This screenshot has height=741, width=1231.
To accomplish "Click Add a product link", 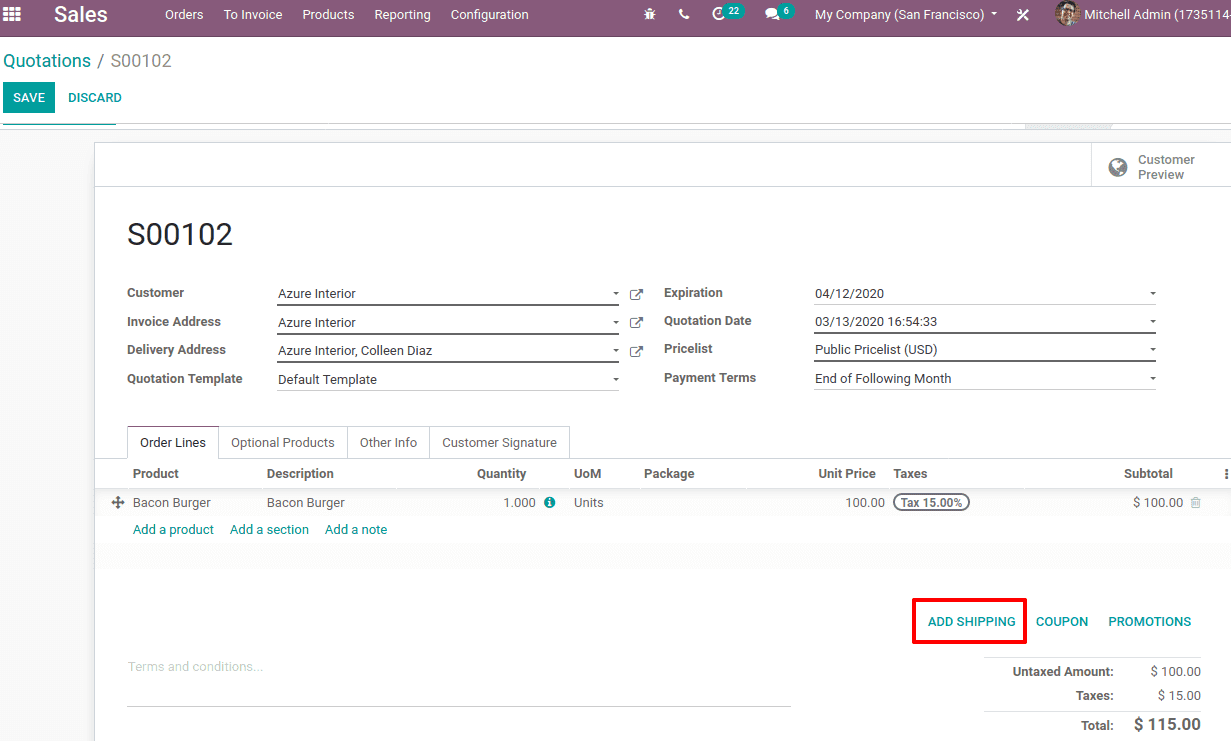I will click(173, 530).
